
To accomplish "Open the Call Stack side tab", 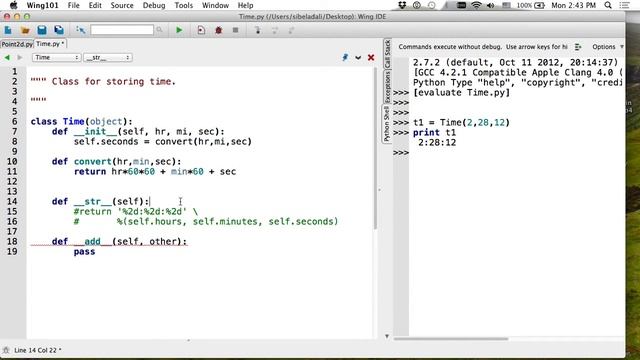I will [387, 54].
